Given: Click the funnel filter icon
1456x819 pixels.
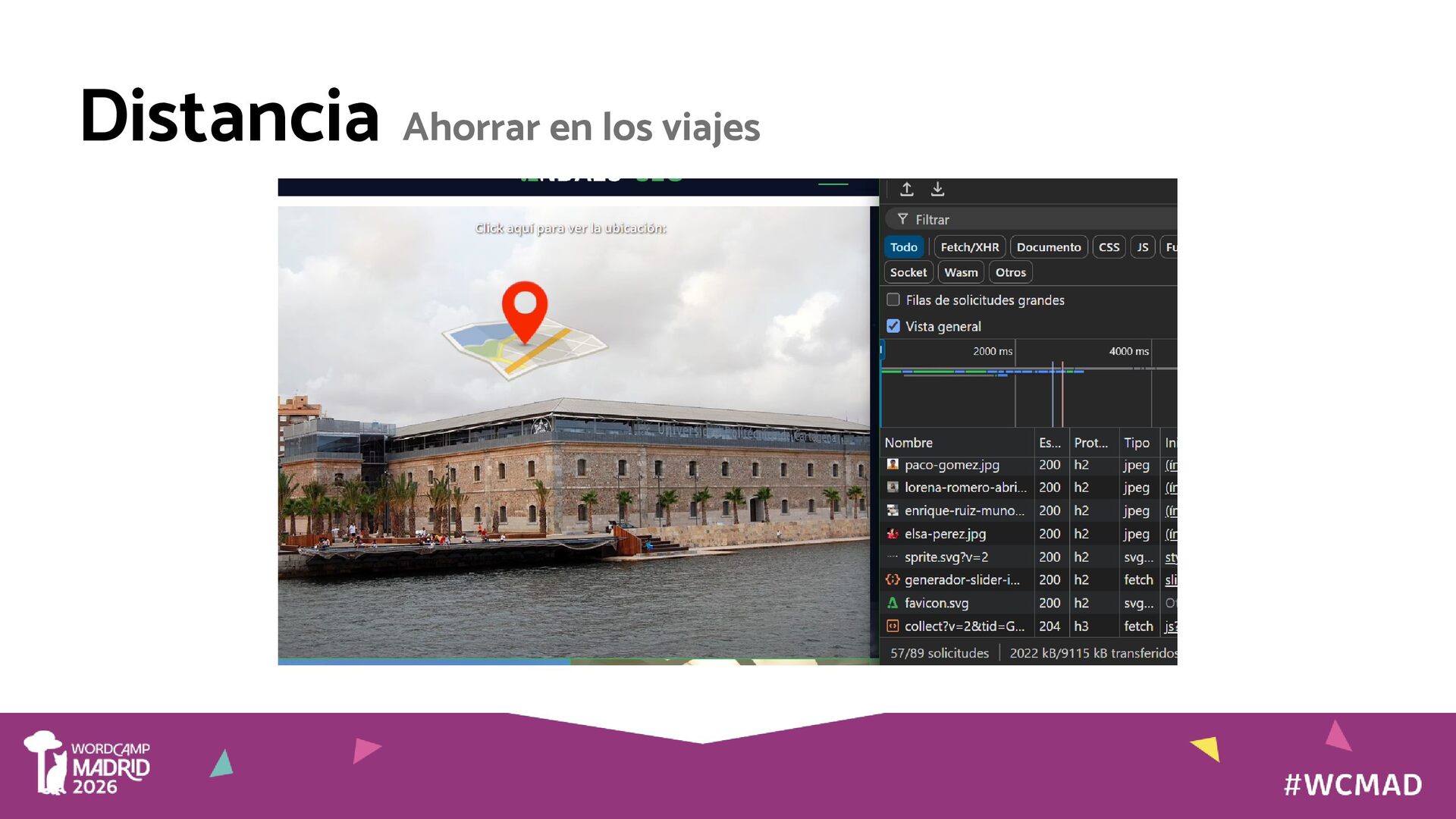Looking at the screenshot, I should (x=902, y=219).
